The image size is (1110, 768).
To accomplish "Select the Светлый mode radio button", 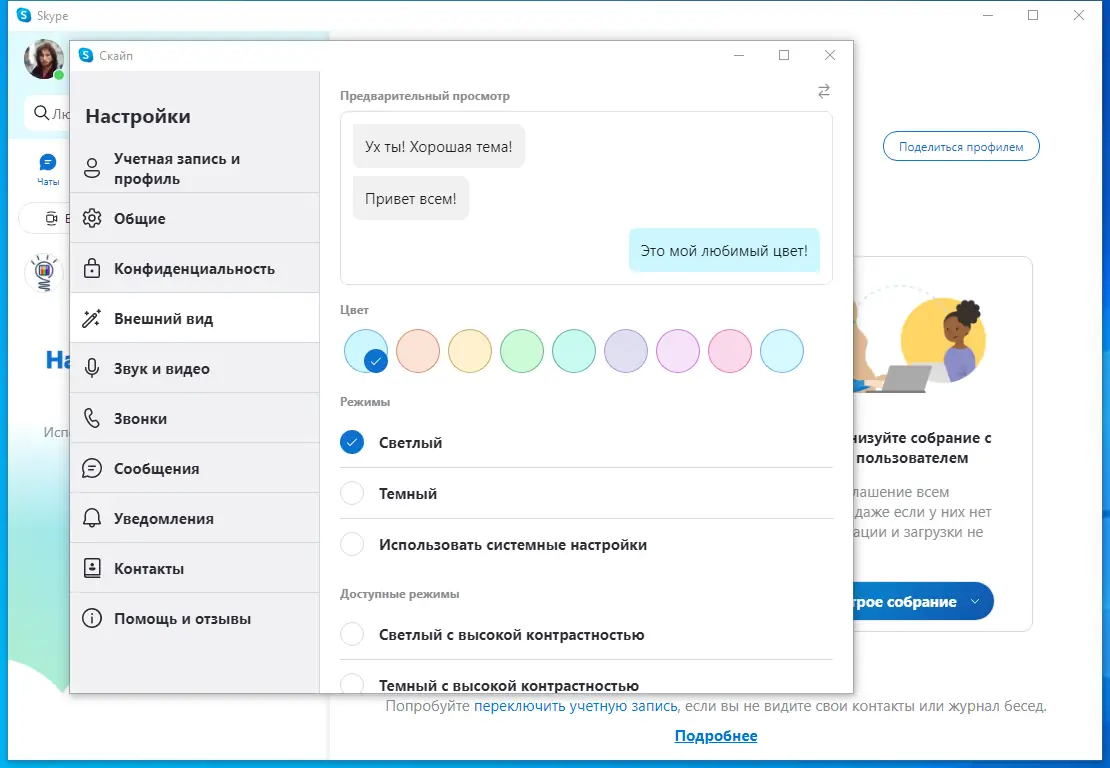I will click(352, 442).
